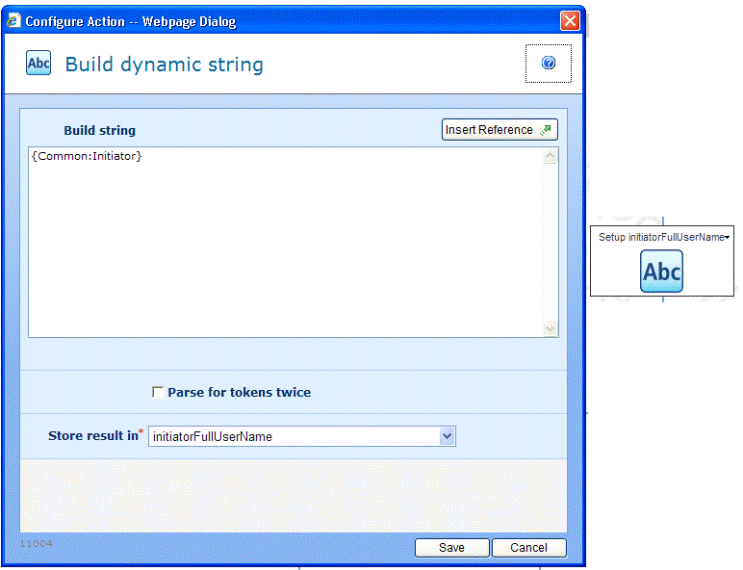The width and height of the screenshot is (743, 570).
Task: Click the {Common:Initiator} token text
Action: pos(87,156)
